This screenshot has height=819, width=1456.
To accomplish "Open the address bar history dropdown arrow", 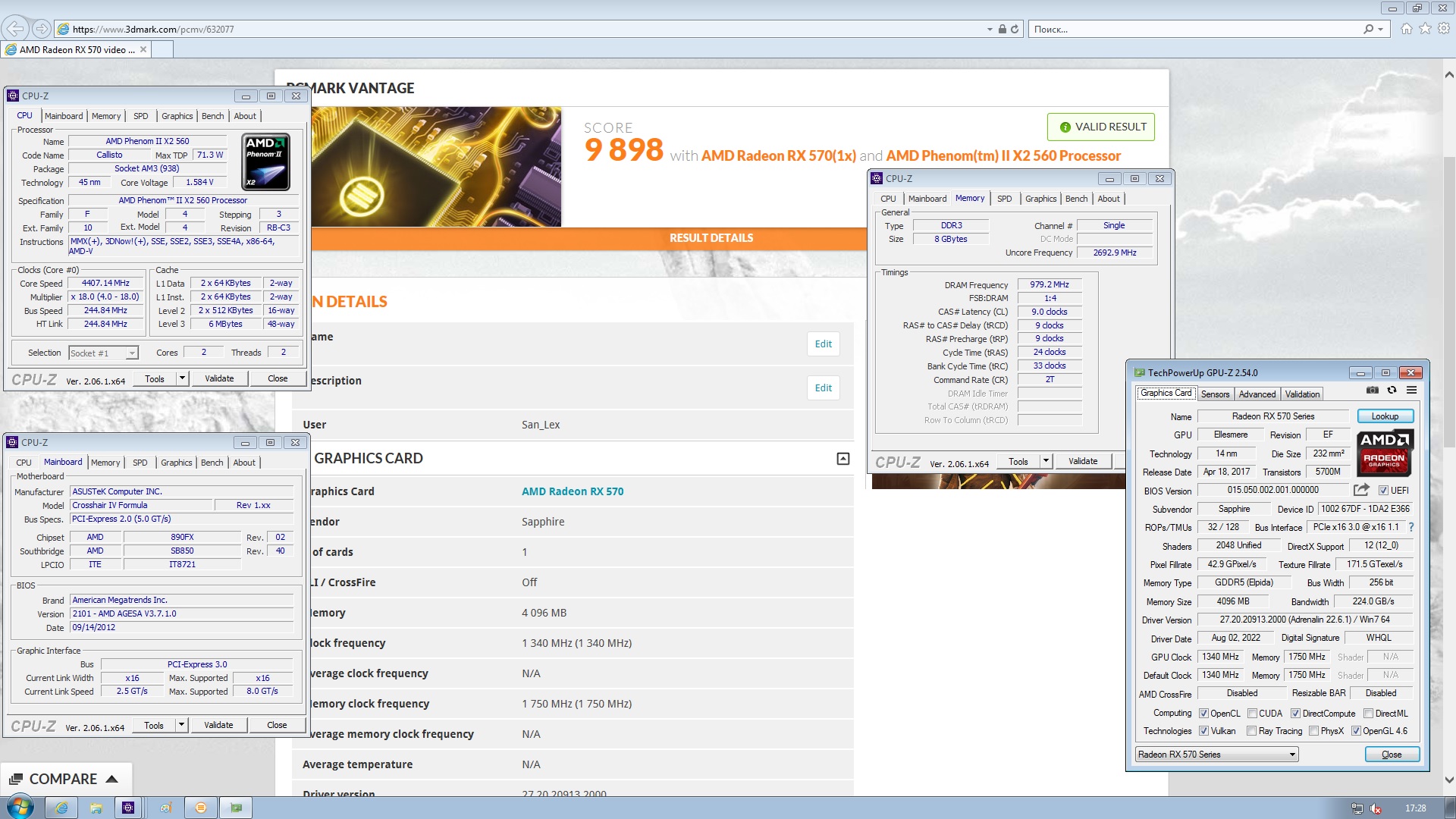I will point(990,30).
